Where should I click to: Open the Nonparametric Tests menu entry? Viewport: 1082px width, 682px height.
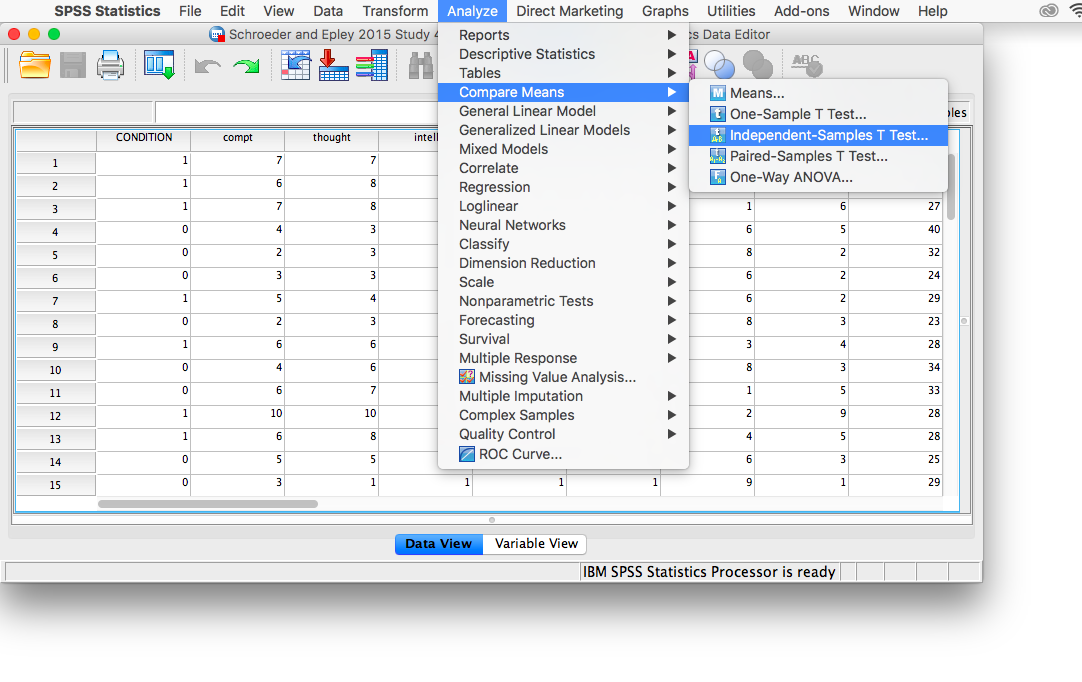(x=564, y=301)
